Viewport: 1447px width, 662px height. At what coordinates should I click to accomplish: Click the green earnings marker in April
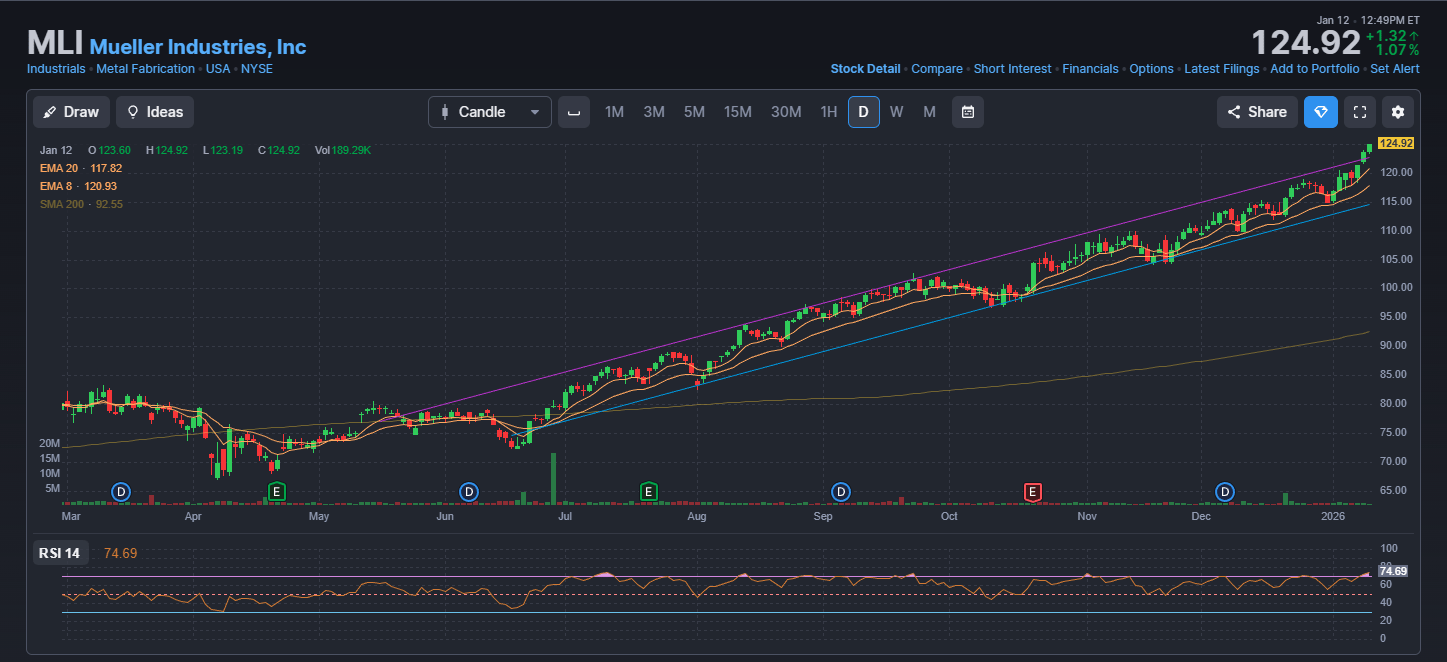pyautogui.click(x=277, y=491)
